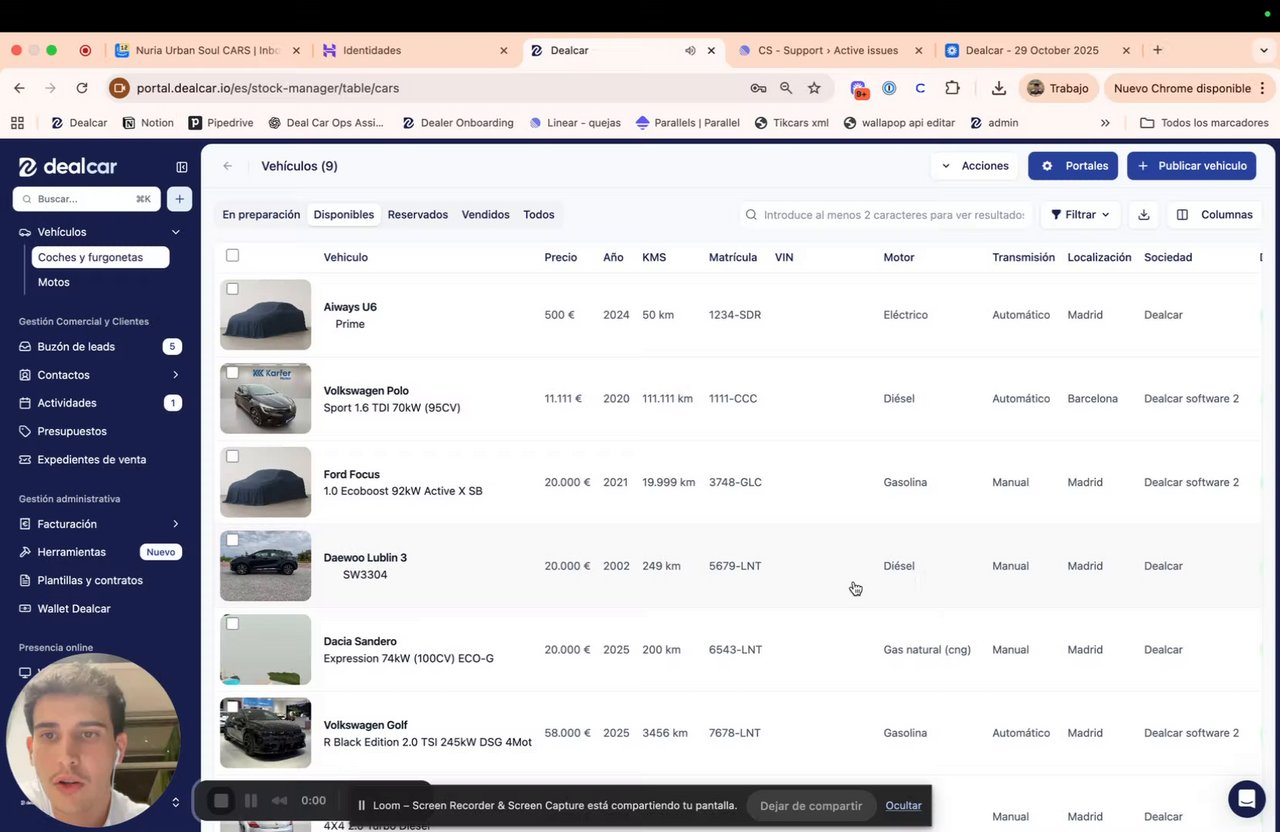Open the Portales settings button
This screenshot has height=832, width=1280.
1074,166
